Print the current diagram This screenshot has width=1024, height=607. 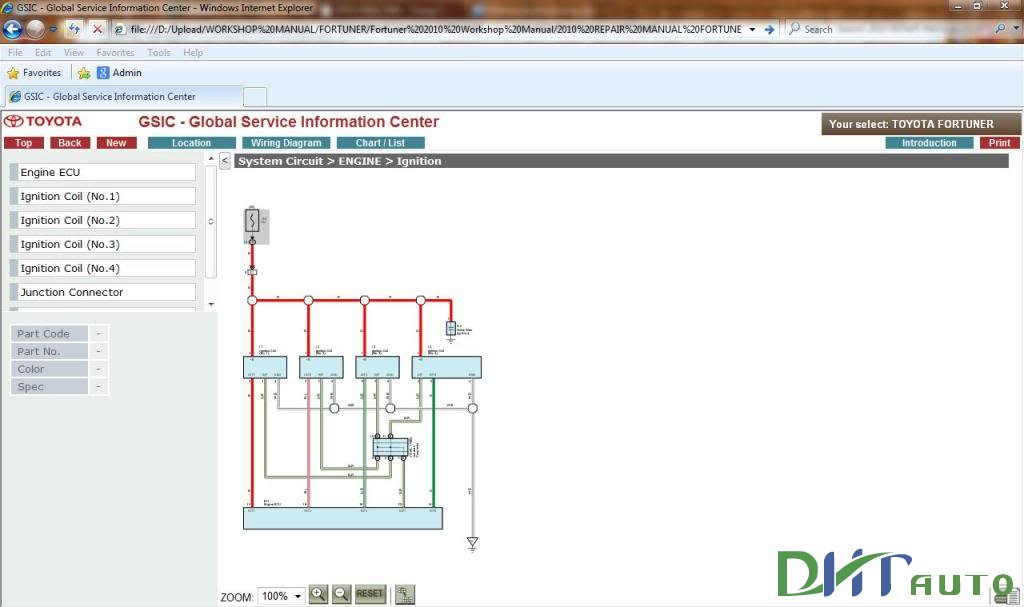999,143
